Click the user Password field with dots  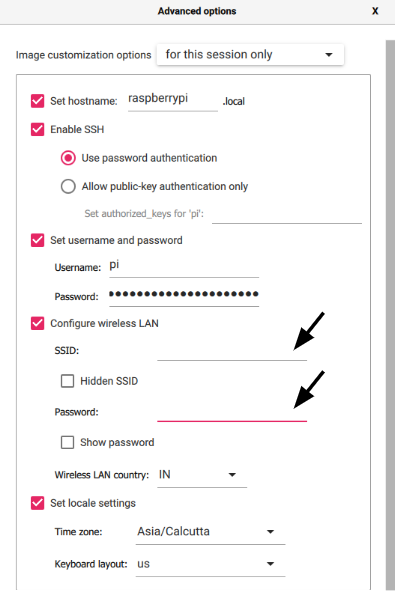coord(184,295)
